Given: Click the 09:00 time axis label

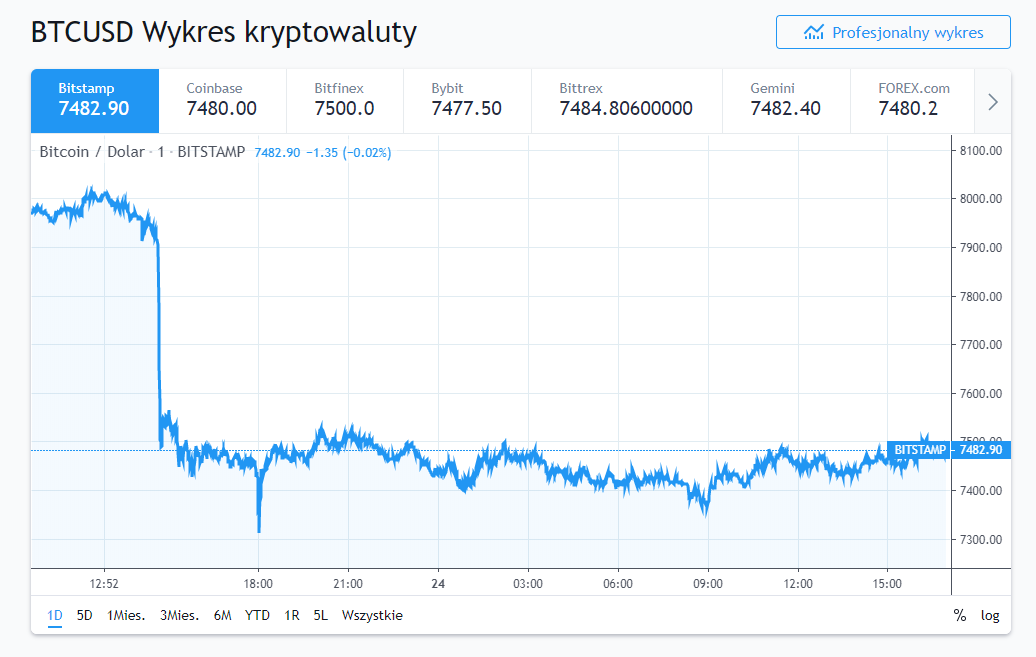Looking at the screenshot, I should pos(708,584).
